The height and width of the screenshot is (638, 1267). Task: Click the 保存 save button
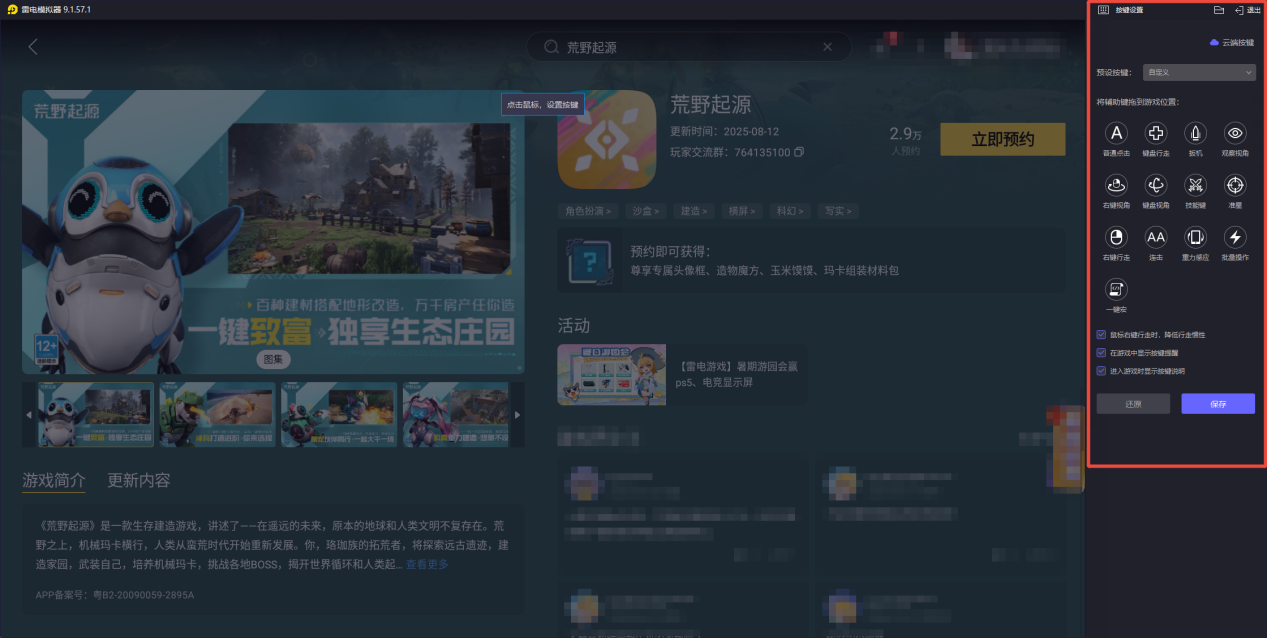point(1218,404)
